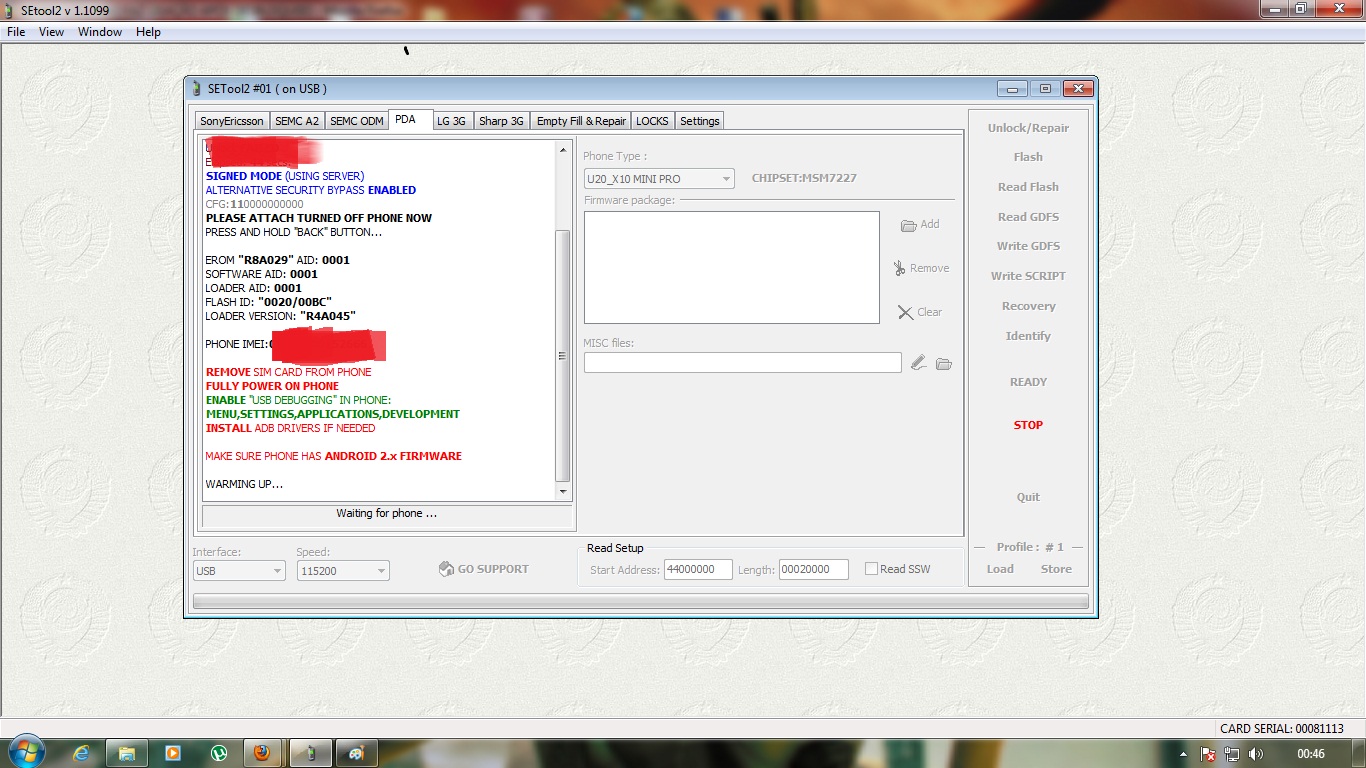
Task: Click the GO SUPPORT button
Action: point(484,569)
